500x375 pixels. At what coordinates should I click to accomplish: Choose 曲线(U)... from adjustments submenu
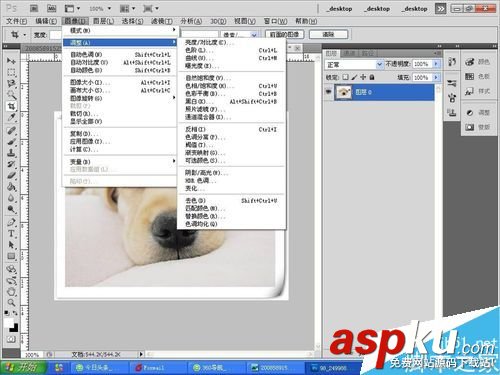[x=231, y=58]
